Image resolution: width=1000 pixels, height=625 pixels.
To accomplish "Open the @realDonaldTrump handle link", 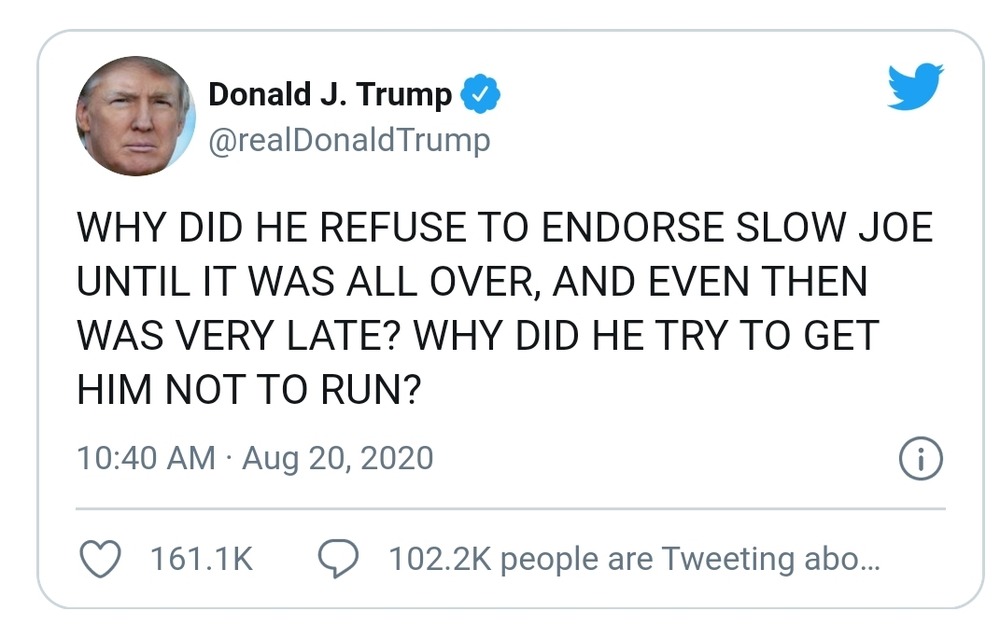I will click(x=349, y=141).
